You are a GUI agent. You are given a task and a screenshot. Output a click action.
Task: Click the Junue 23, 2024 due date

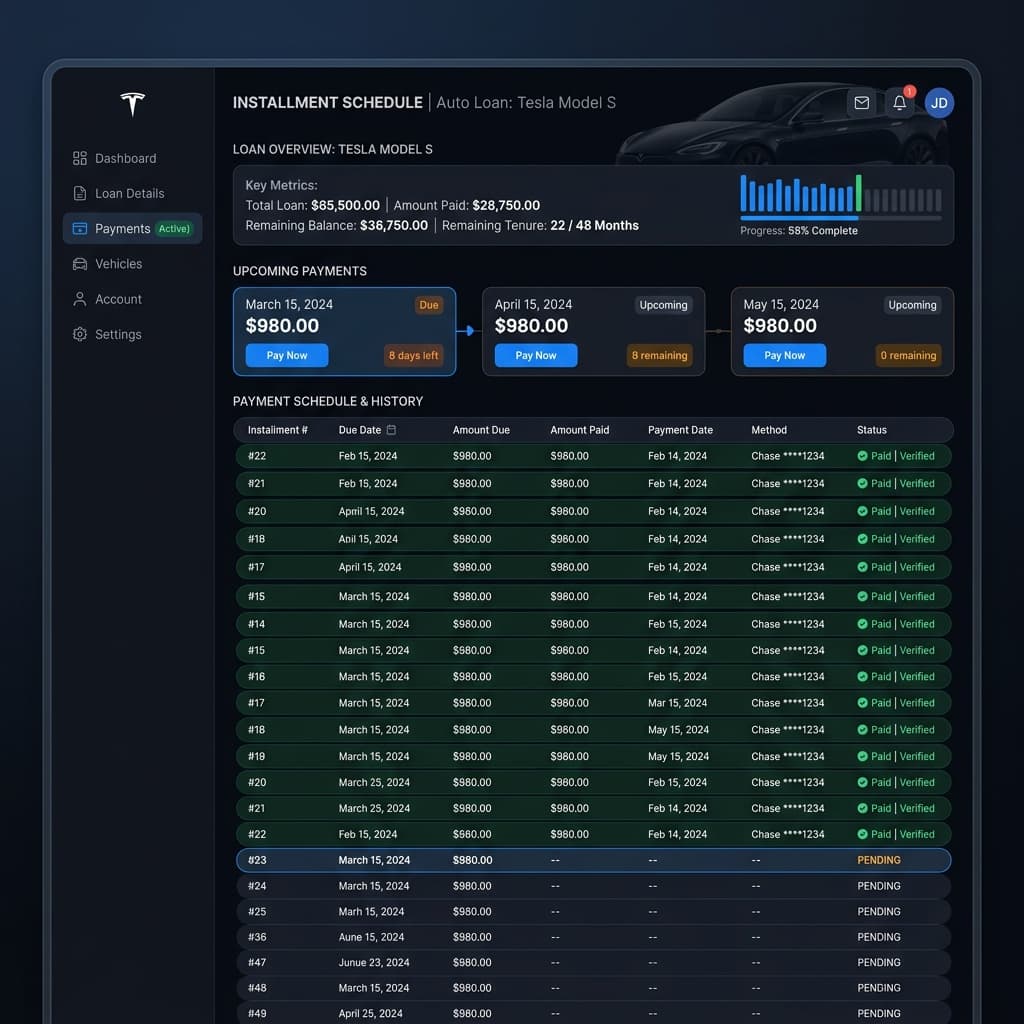(374, 962)
